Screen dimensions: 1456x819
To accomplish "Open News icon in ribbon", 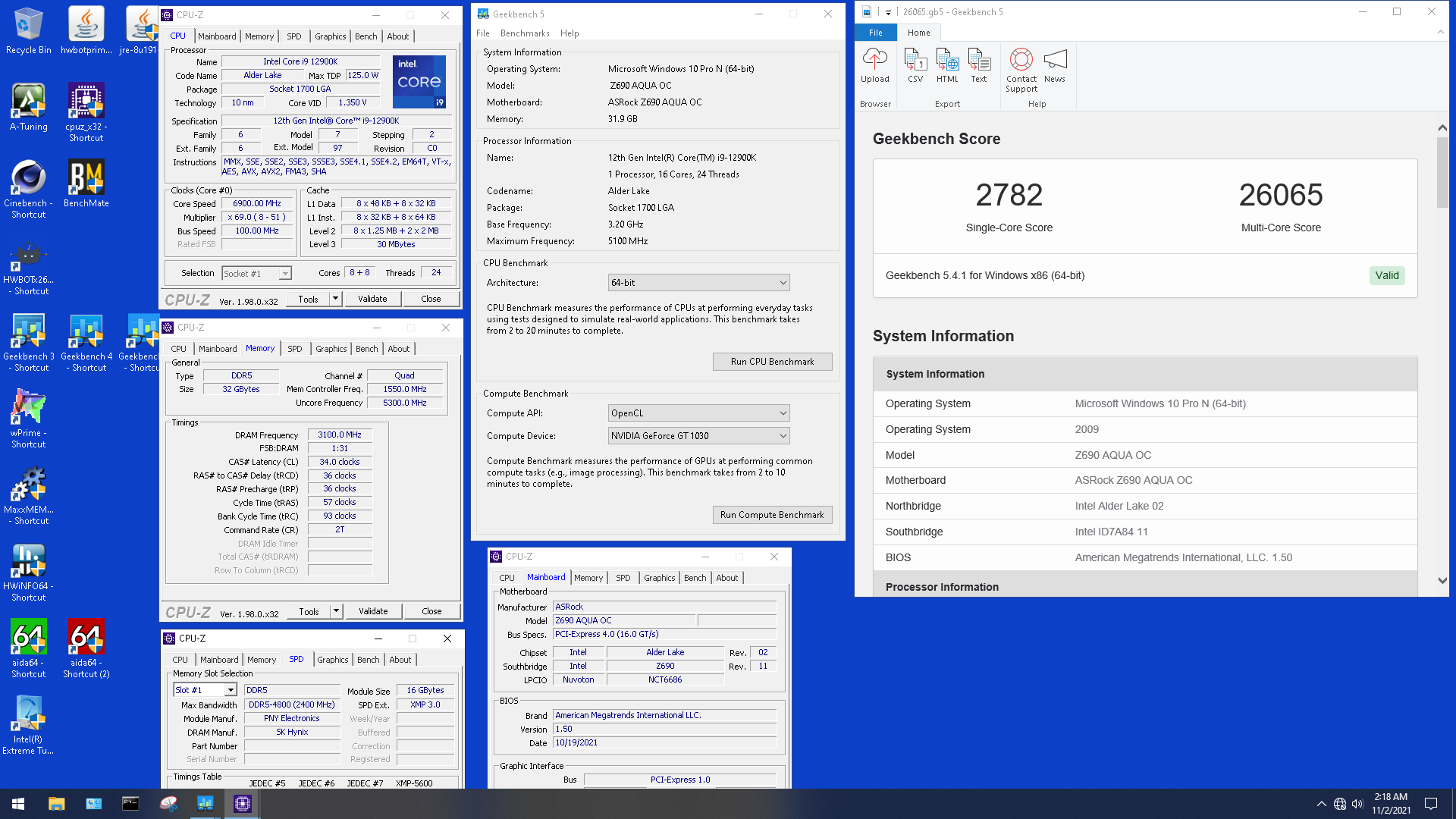I will tap(1055, 65).
